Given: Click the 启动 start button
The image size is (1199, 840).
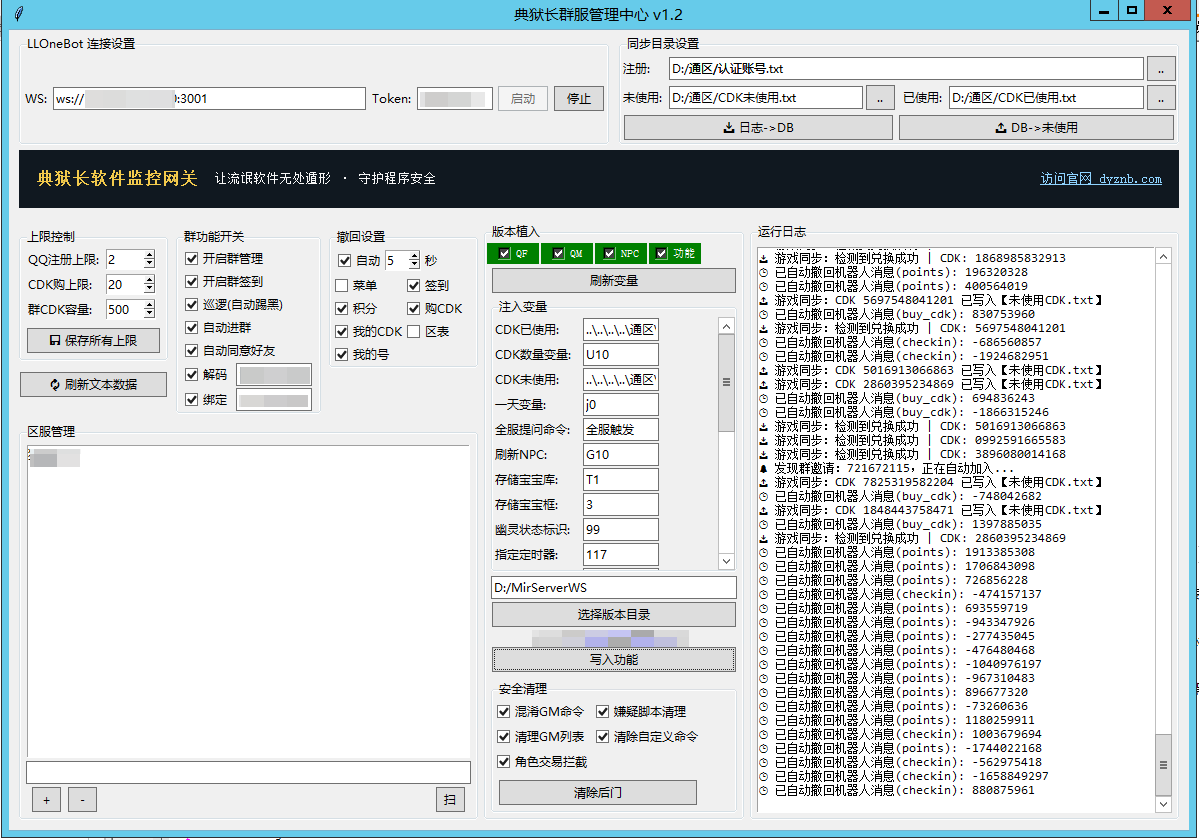Looking at the screenshot, I should [x=523, y=99].
